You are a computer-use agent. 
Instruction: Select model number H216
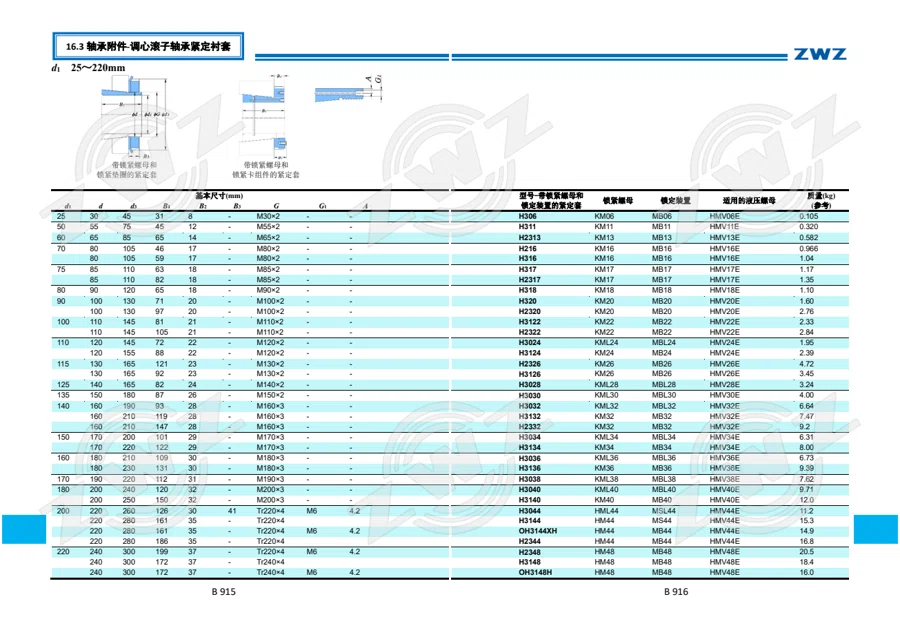[x=527, y=248]
